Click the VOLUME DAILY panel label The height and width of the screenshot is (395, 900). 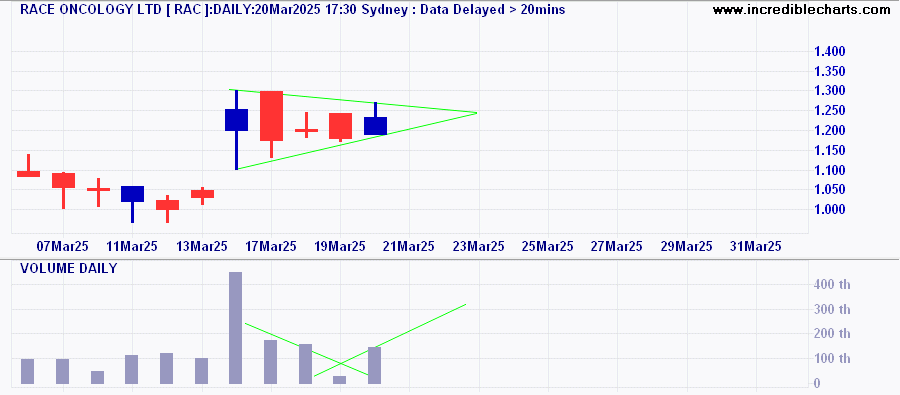[x=68, y=268]
